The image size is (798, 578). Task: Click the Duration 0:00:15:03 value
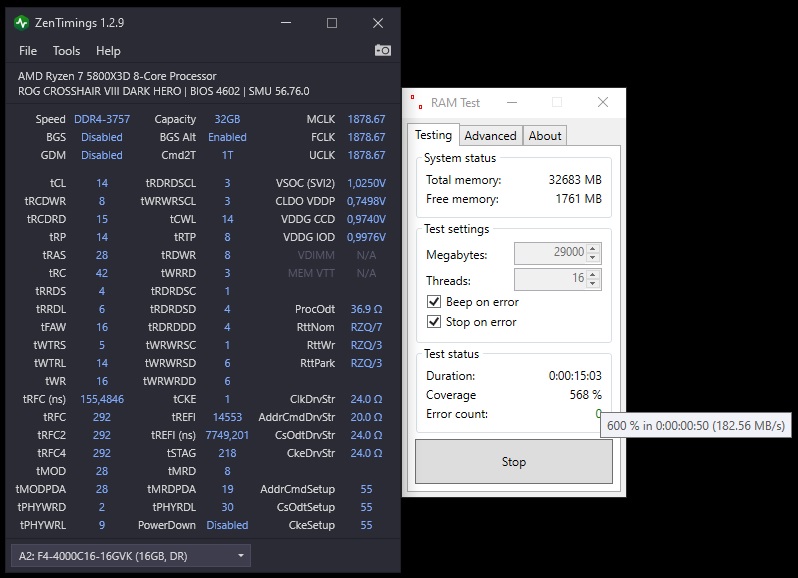tap(575, 375)
